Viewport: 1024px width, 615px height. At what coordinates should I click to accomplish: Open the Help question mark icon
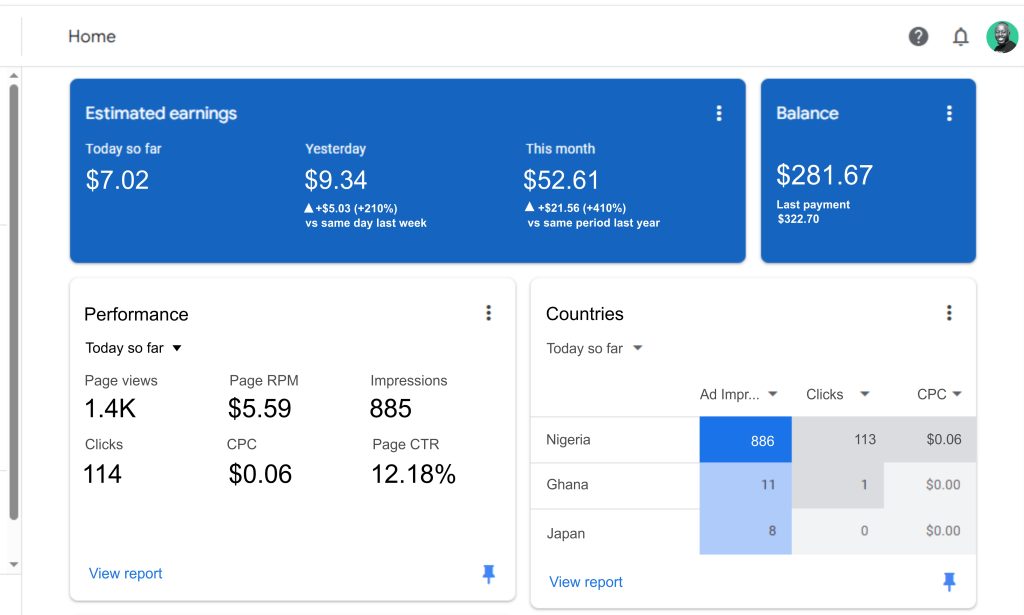[918, 37]
